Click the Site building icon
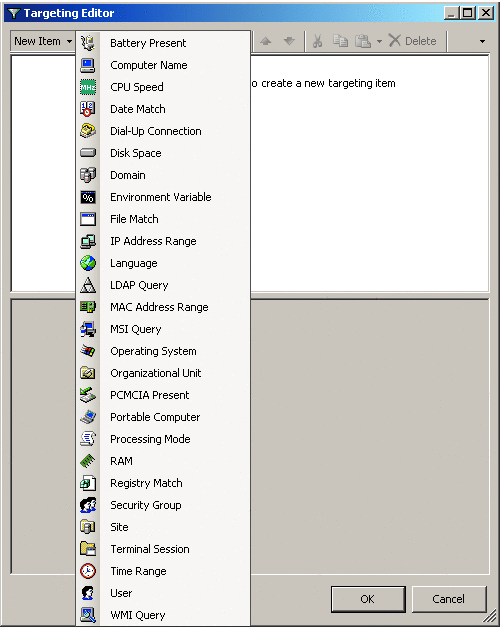 88,527
